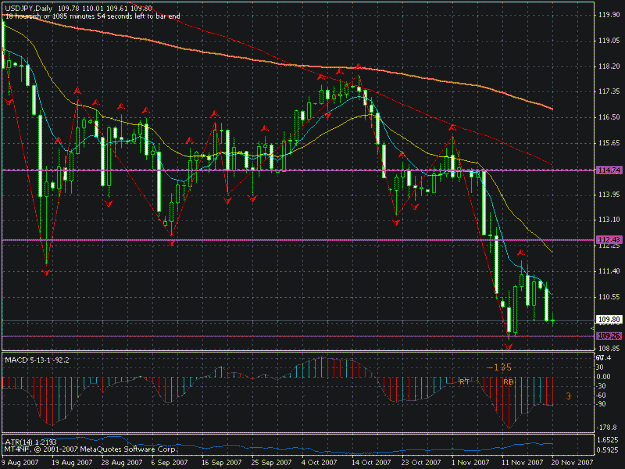Screen dimensions: 625x469
Task: Click the 16 Sep 2007 date label
Action: [221, 462]
